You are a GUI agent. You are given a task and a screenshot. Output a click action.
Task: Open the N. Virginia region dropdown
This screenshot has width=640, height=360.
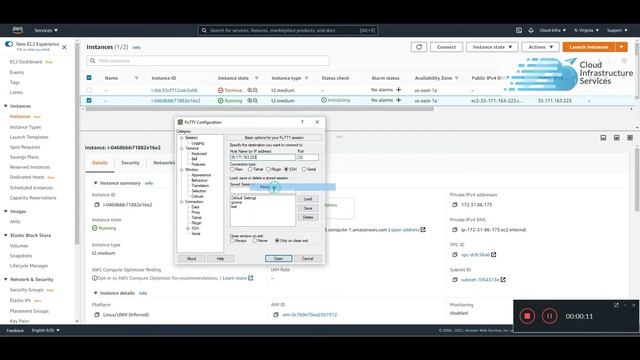tap(586, 30)
